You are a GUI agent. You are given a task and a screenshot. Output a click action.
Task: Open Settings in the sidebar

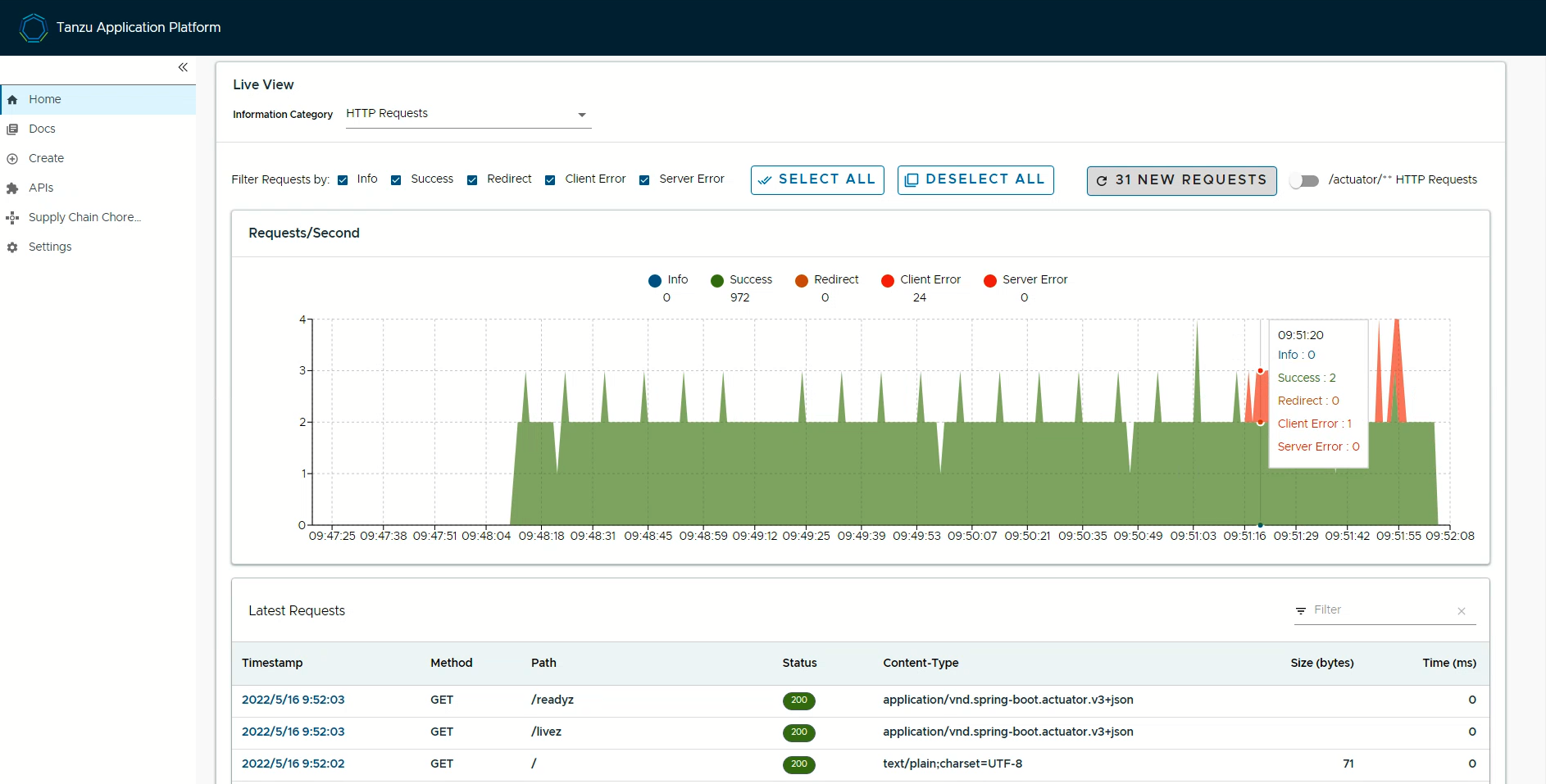click(x=98, y=247)
